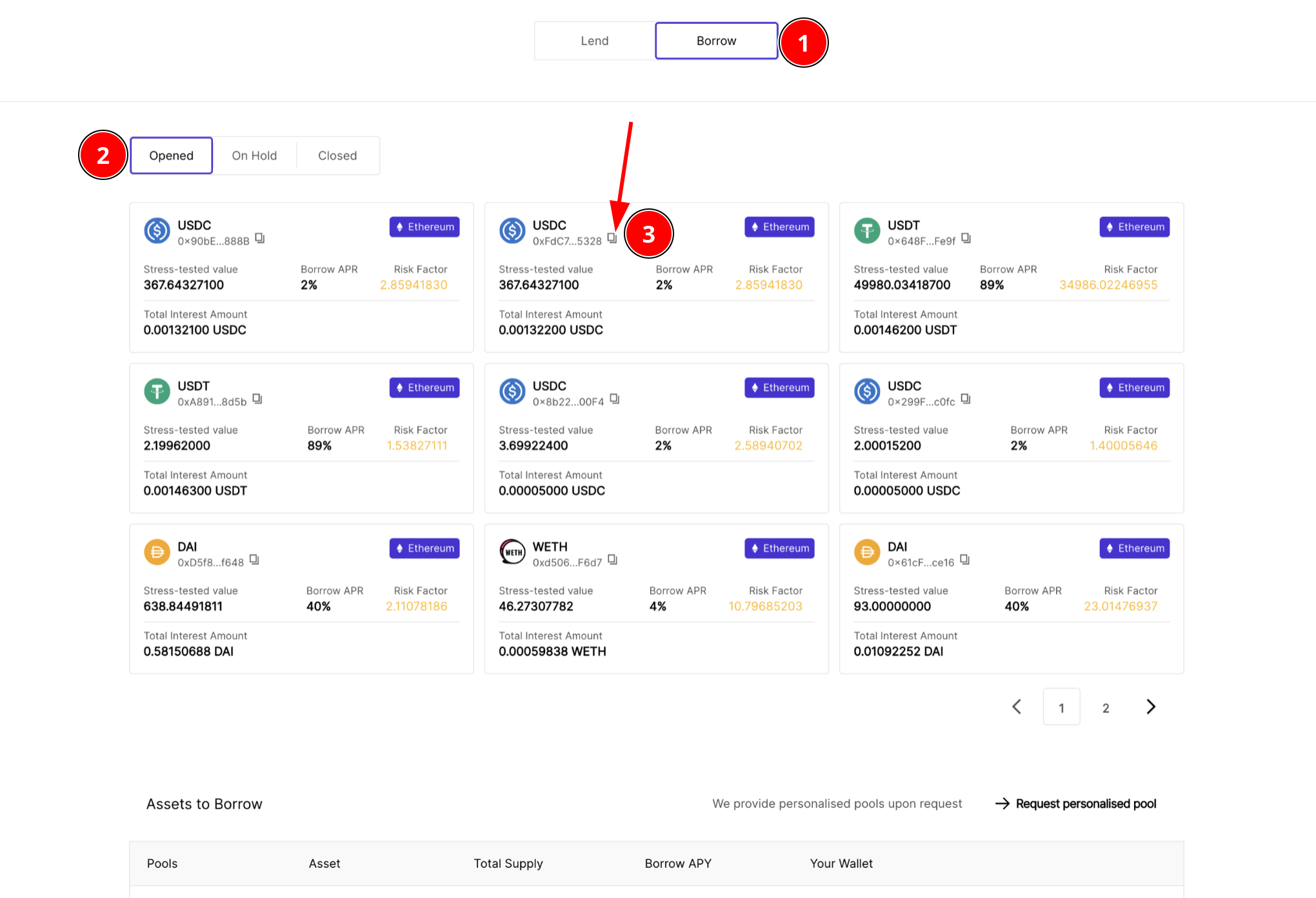Copy USDC address 0x8b22...00F4
The image size is (1316, 898).
tap(614, 399)
